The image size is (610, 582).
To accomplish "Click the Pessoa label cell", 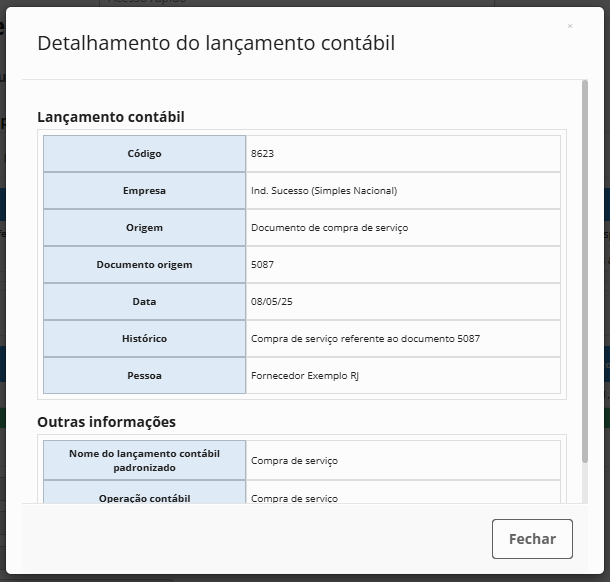I will tap(144, 375).
